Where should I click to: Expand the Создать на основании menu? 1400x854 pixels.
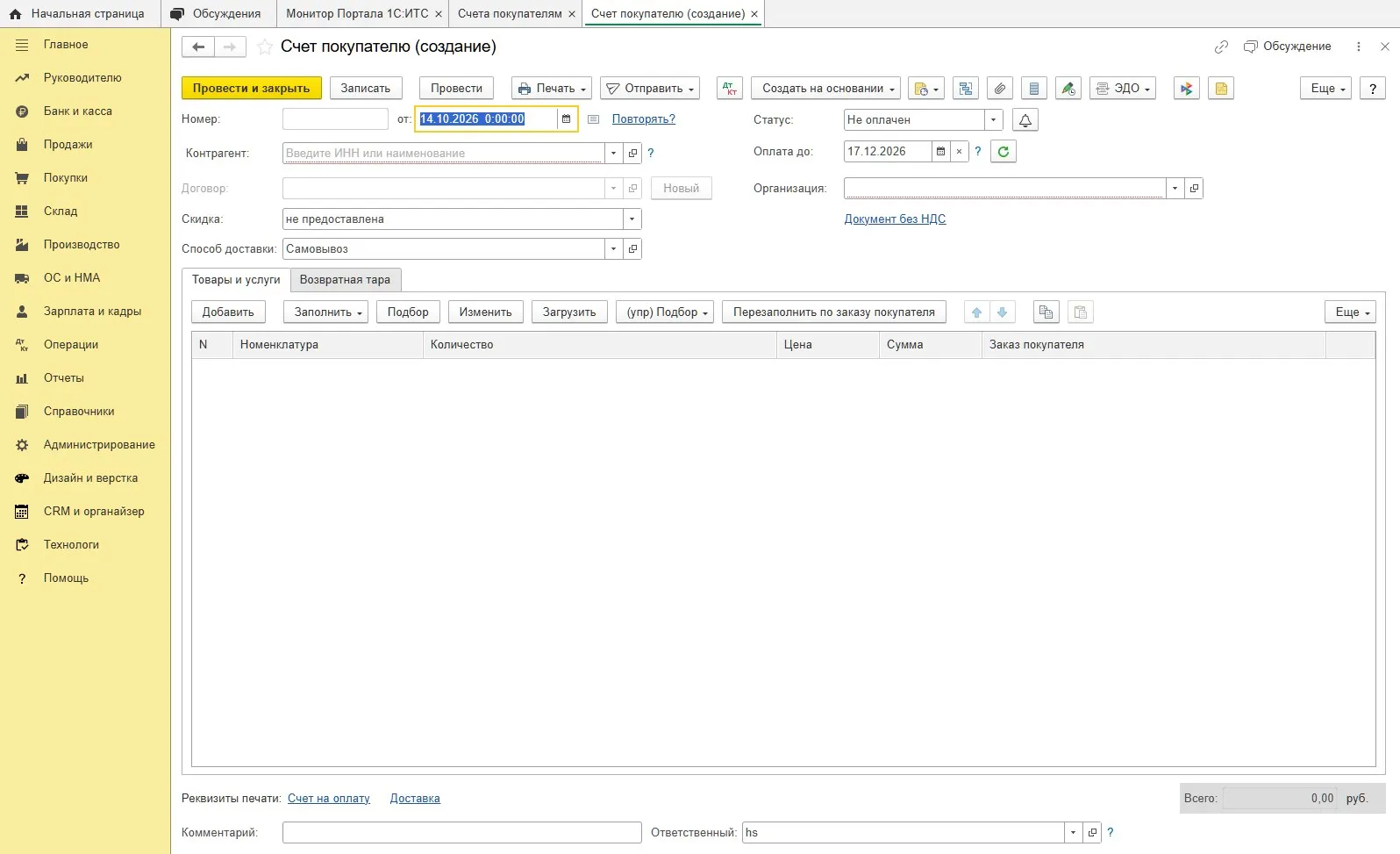click(x=826, y=88)
